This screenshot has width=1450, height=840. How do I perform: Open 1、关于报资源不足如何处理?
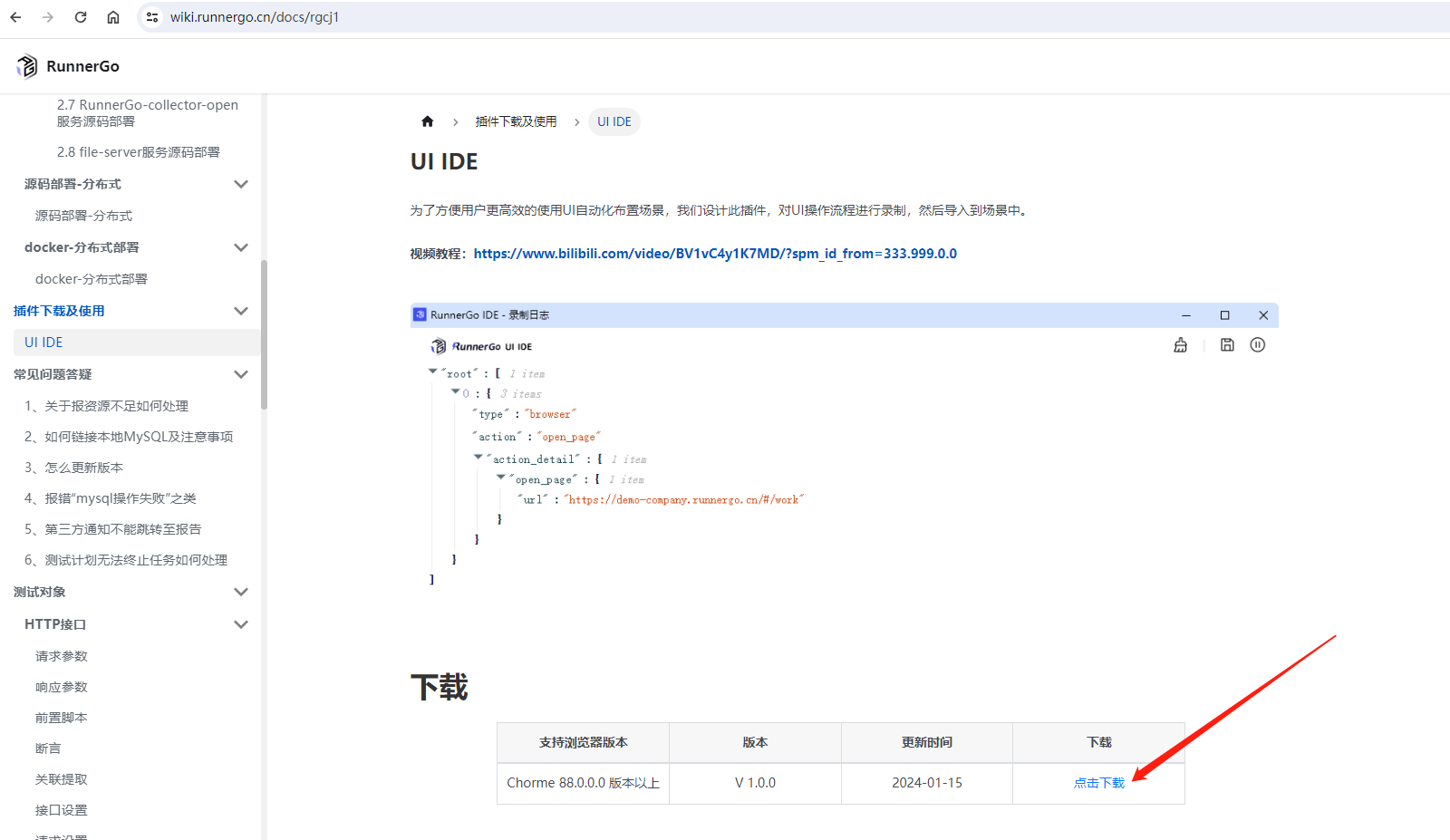coord(106,406)
